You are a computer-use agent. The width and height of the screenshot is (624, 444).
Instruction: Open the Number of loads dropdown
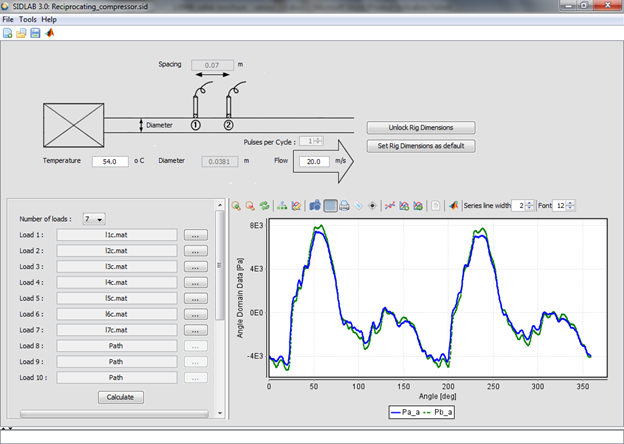(x=96, y=218)
